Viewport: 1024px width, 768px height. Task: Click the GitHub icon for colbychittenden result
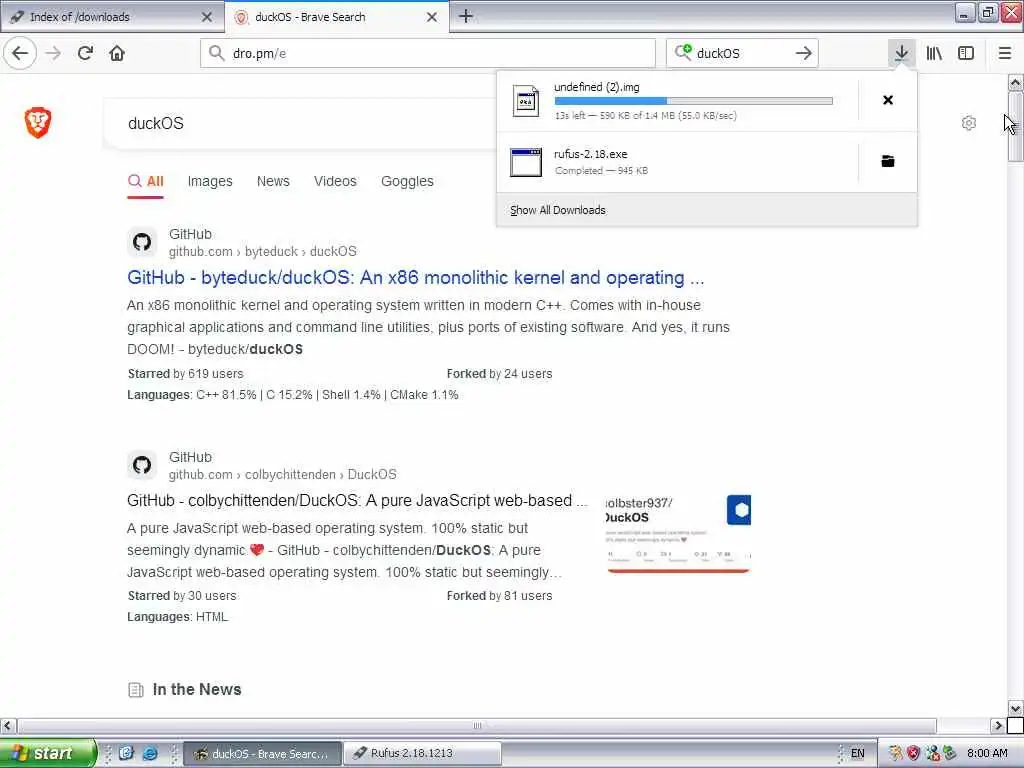[x=142, y=465]
